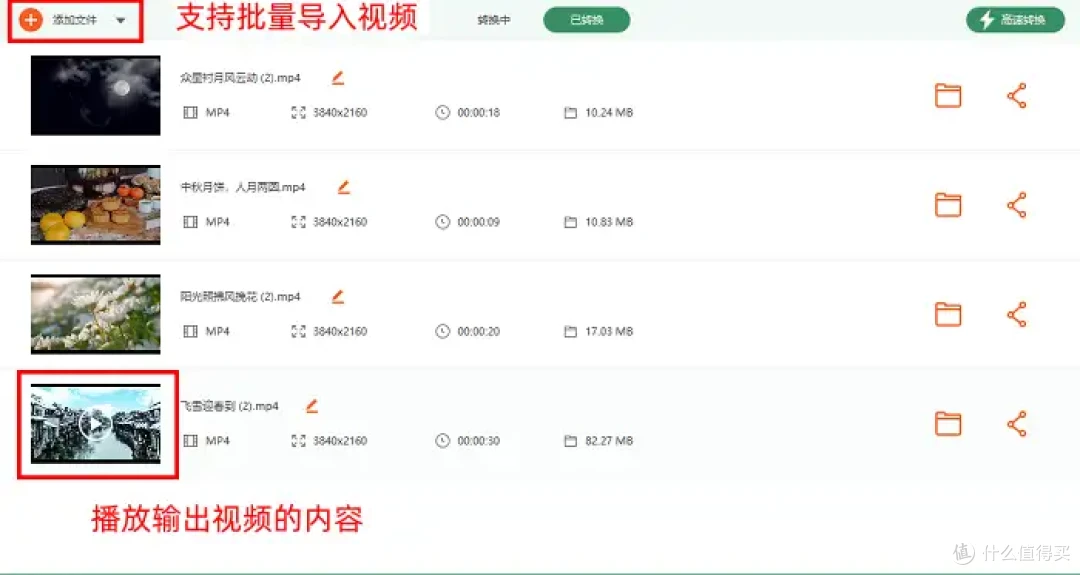Screen dimensions: 1080x575
Task: Click the 82.27 MB file size
Action: pos(609,441)
